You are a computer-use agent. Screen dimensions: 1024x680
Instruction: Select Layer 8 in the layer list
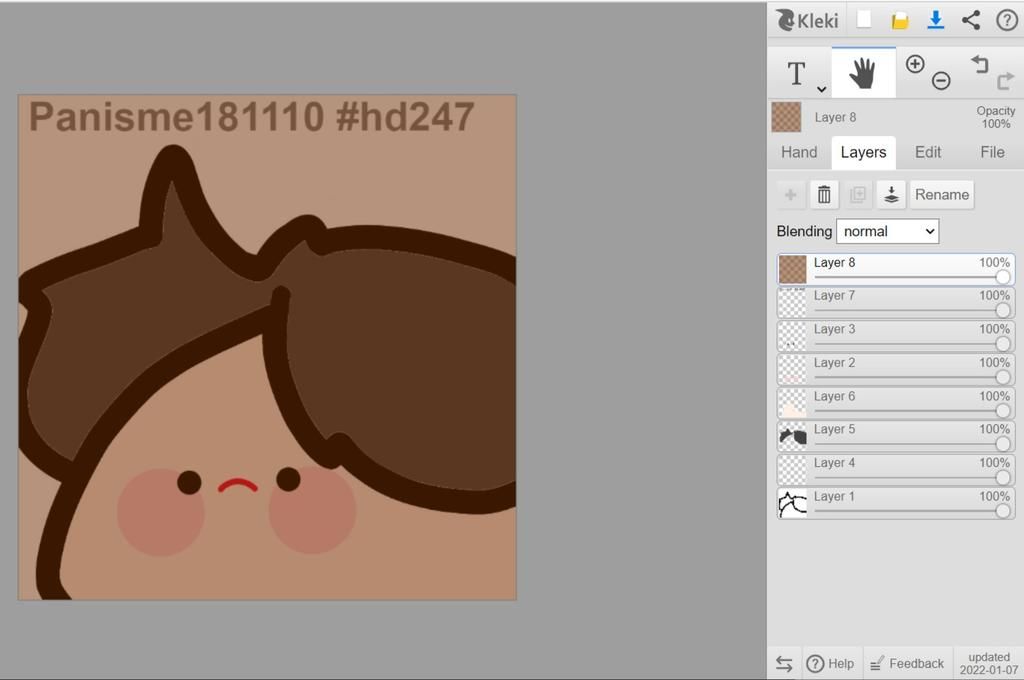(x=896, y=269)
